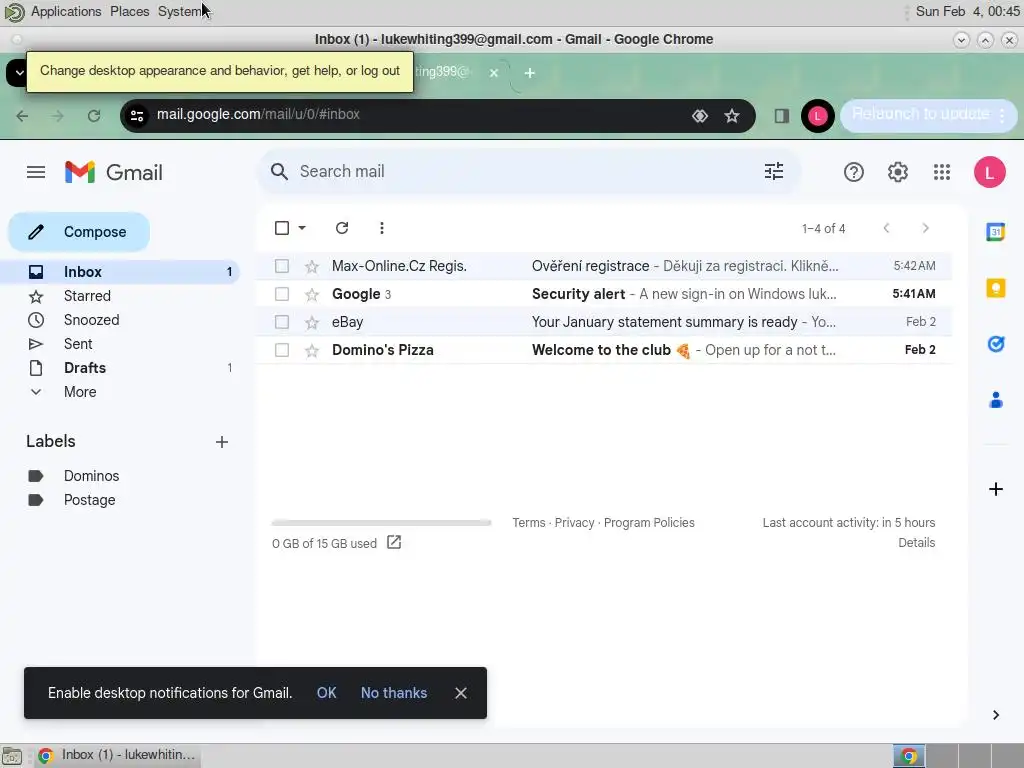
Task: Open a new Chrome tab
Action: click(x=530, y=73)
